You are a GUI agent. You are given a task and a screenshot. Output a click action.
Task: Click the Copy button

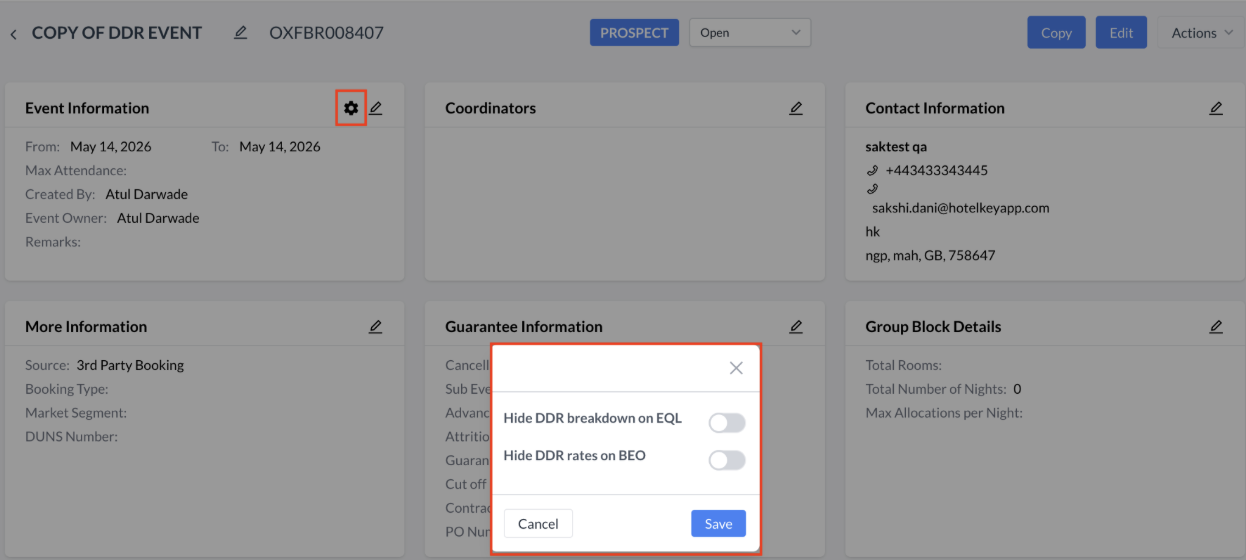[x=1056, y=33]
